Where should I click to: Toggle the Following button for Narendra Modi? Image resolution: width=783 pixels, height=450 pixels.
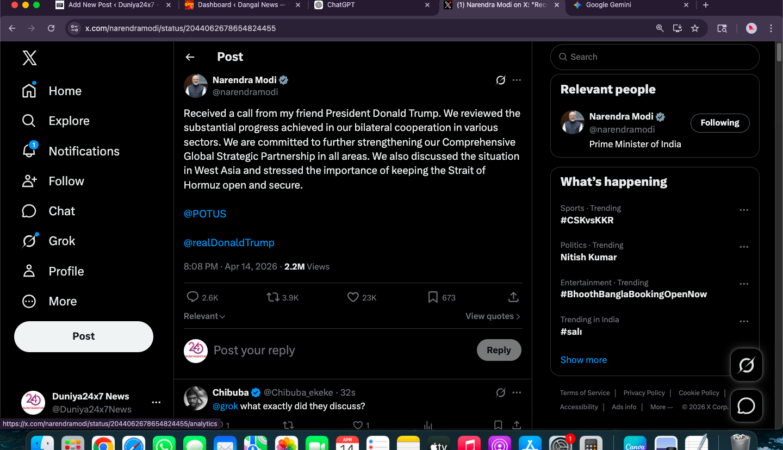[719, 123]
